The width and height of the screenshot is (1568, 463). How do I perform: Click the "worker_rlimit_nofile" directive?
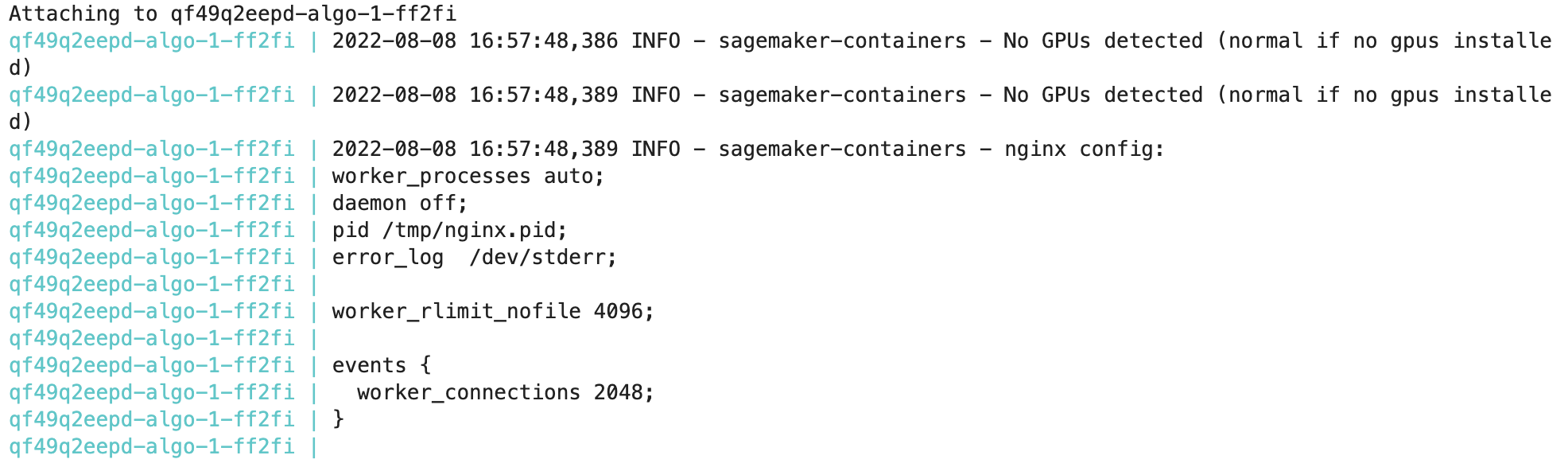point(456,311)
